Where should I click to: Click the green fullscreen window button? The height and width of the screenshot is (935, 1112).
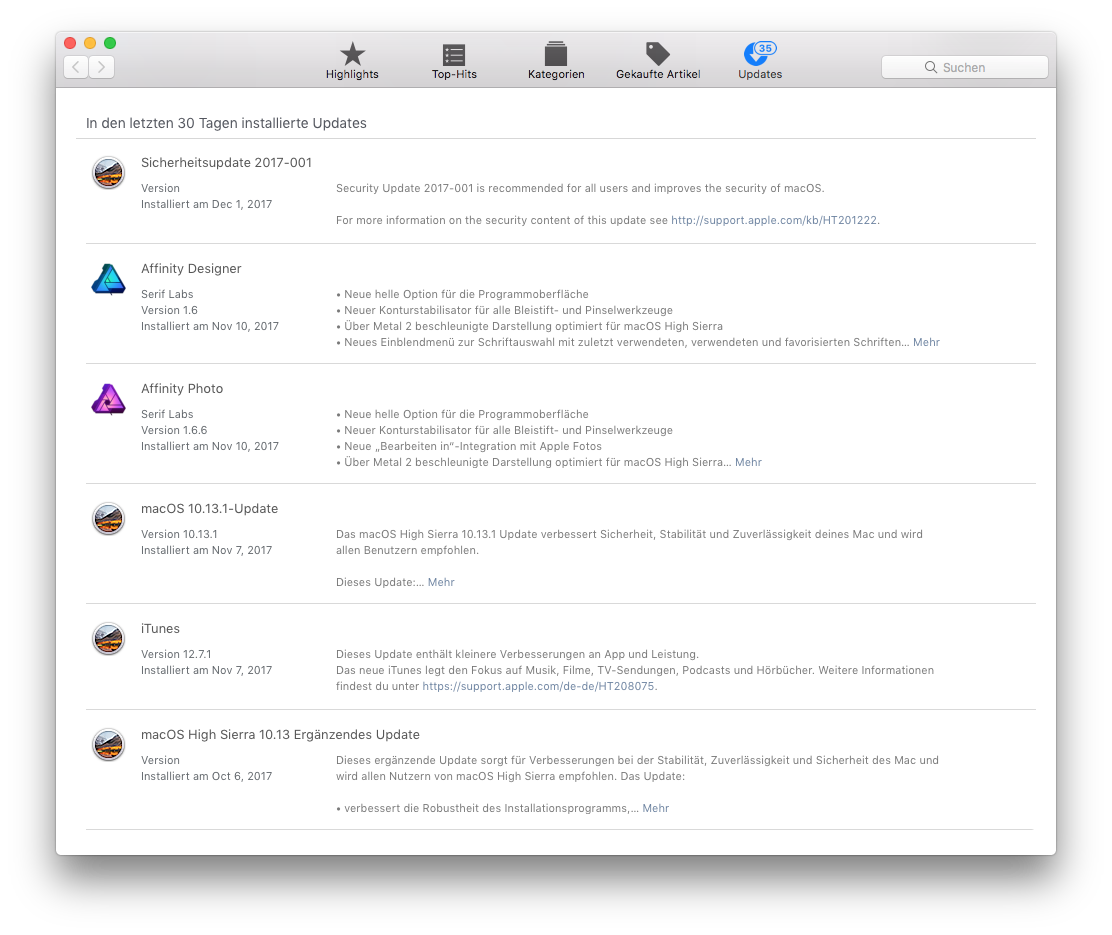tap(110, 43)
